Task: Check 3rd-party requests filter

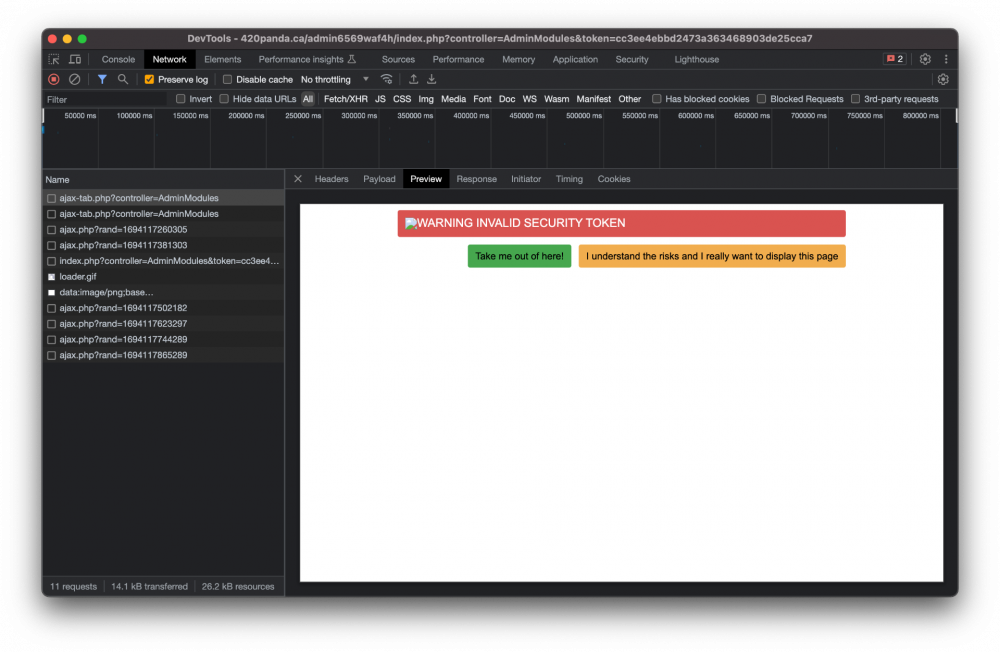Action: tap(855, 100)
